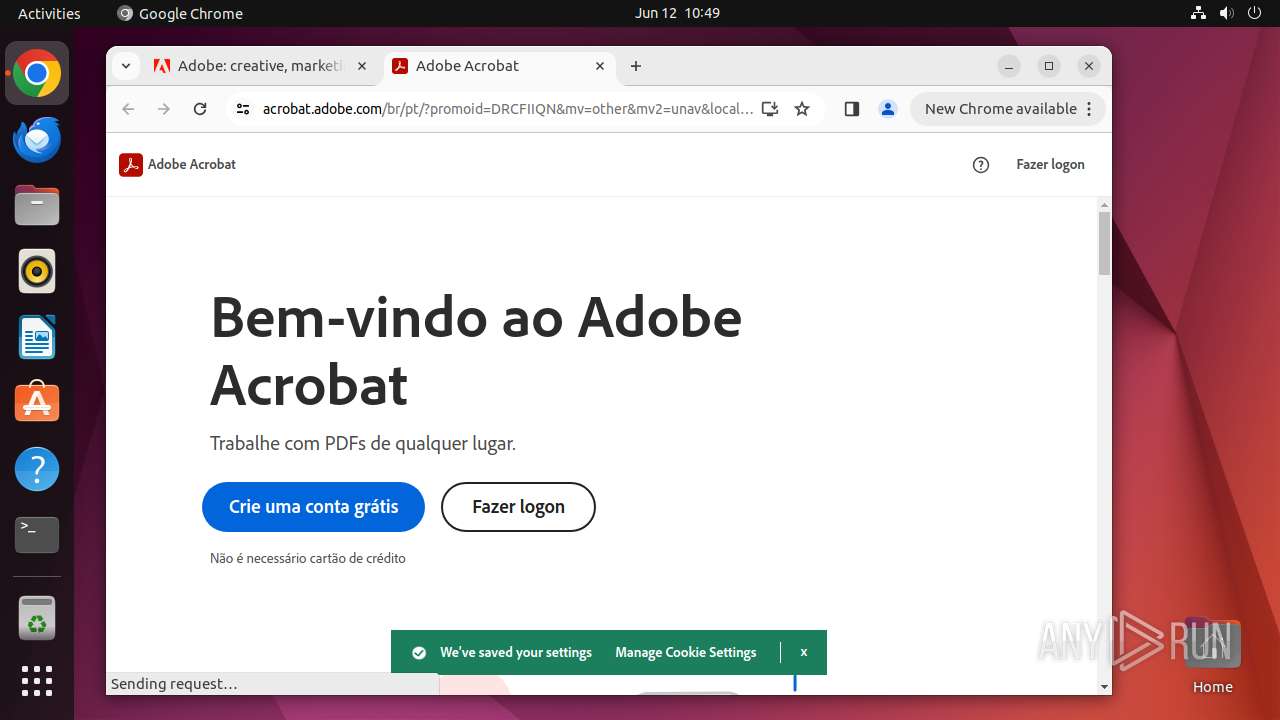This screenshot has height=720, width=1280.
Task: Open the Help icon in the dock
Action: pos(37,469)
